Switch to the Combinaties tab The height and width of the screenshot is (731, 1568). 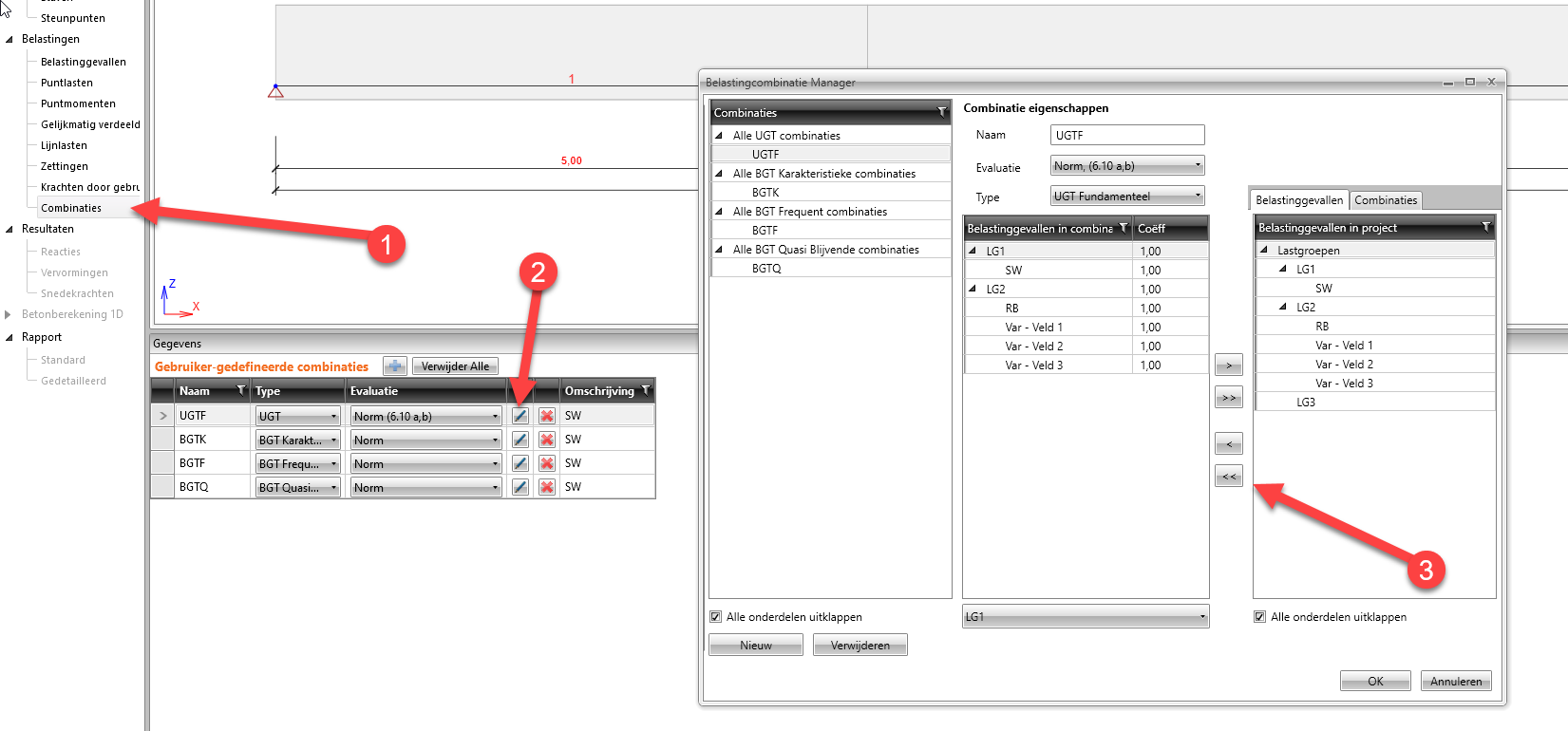pyautogui.click(x=1386, y=200)
